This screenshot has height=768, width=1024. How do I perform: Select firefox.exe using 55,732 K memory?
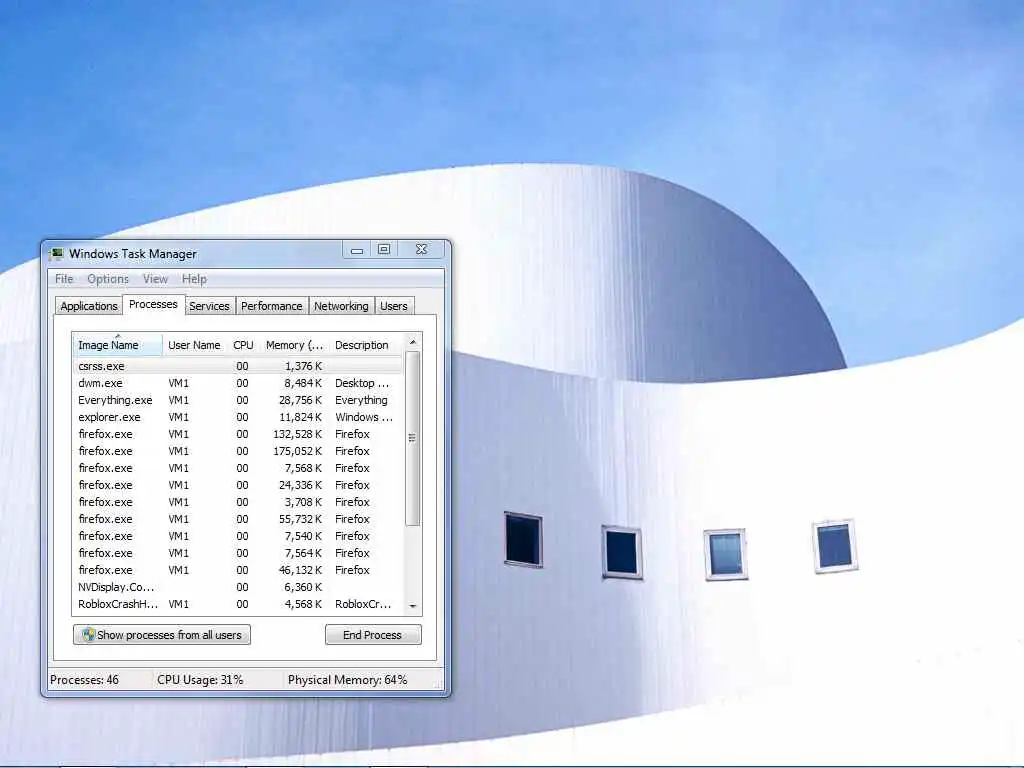[x=238, y=519]
